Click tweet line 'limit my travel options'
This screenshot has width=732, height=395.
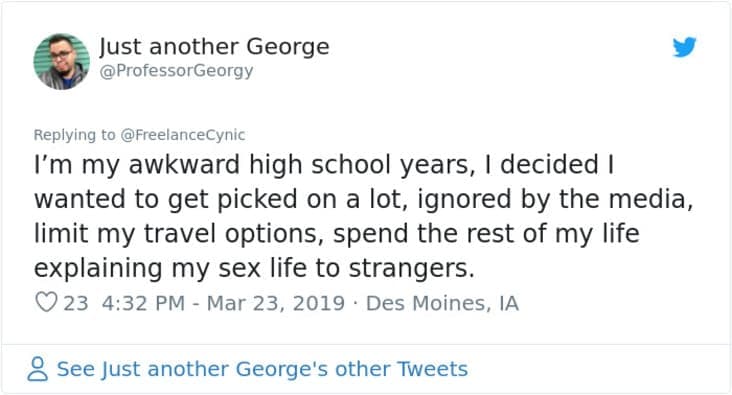pos(337,234)
